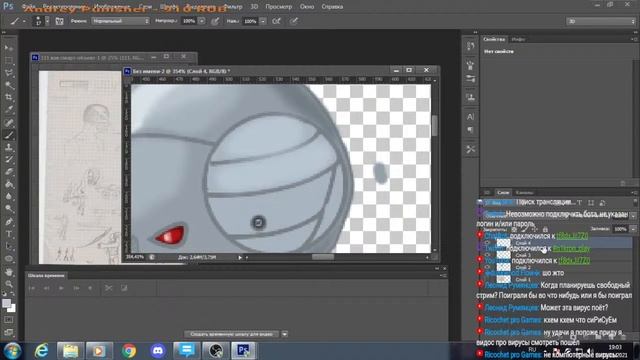
Task: Toggle Quick Mask mode
Action: [x=9, y=320]
